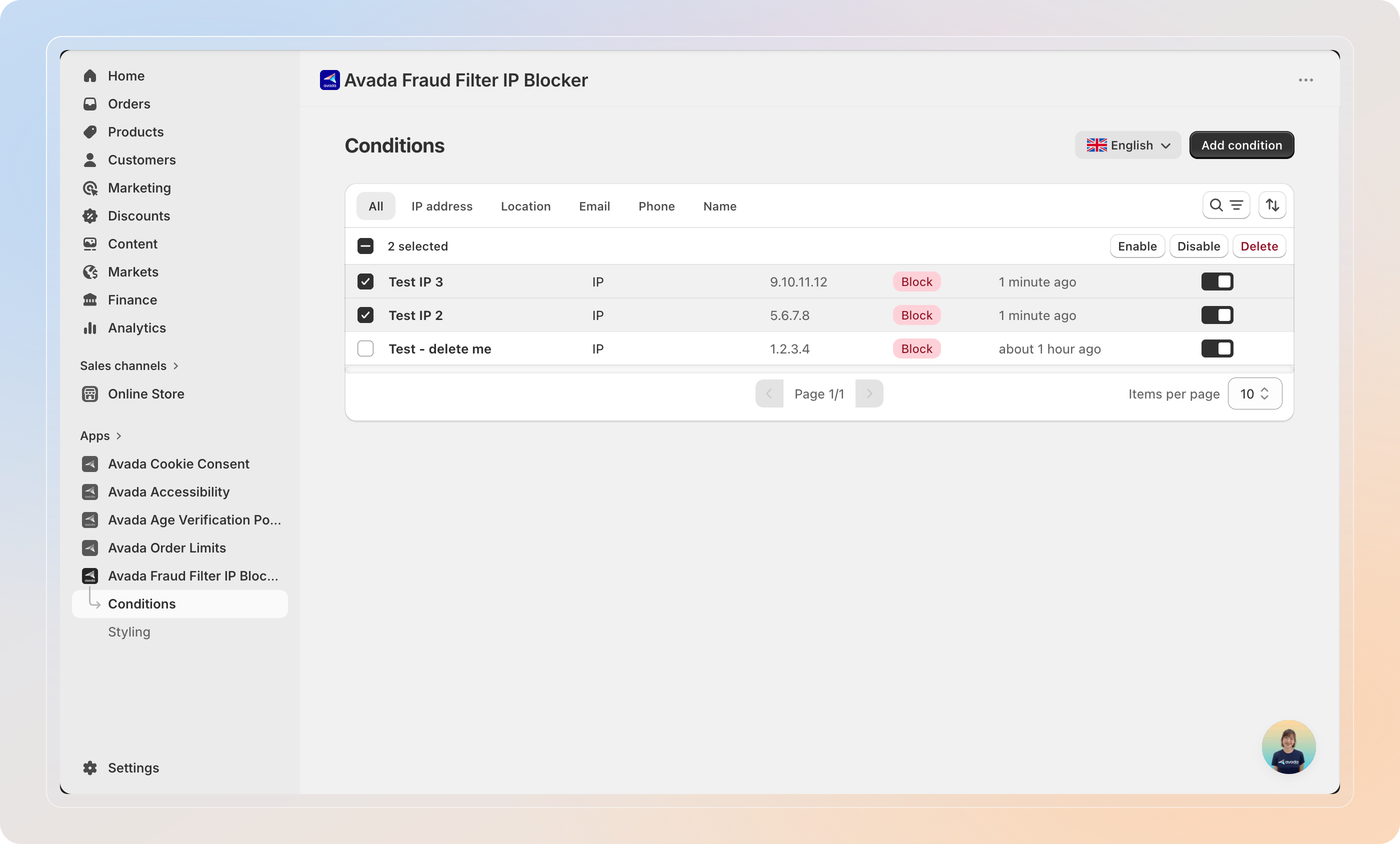Open the items per page selector
The image size is (1400, 844).
point(1254,394)
